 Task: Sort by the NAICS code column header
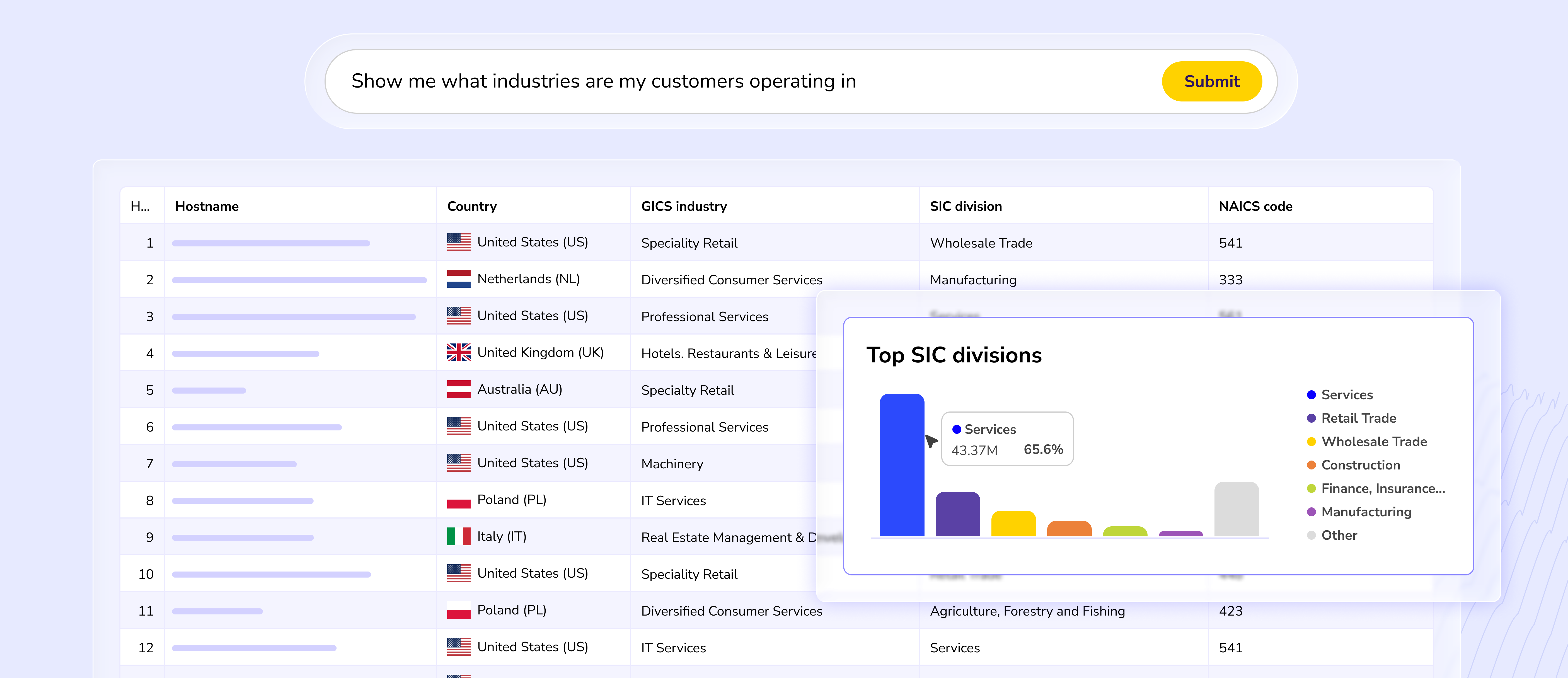1255,206
